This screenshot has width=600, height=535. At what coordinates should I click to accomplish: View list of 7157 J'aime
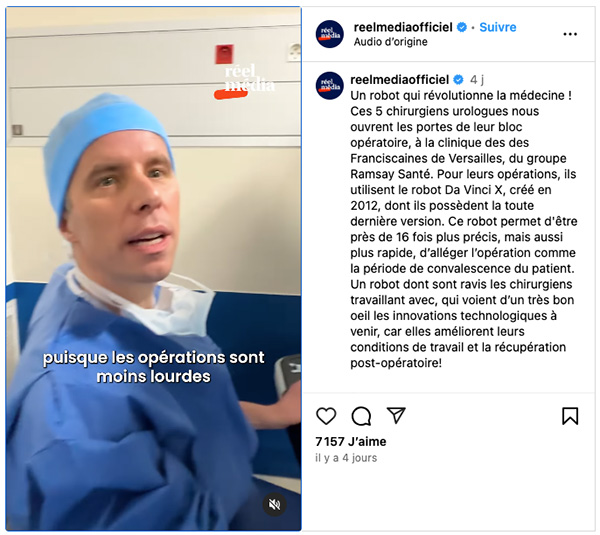(351, 442)
